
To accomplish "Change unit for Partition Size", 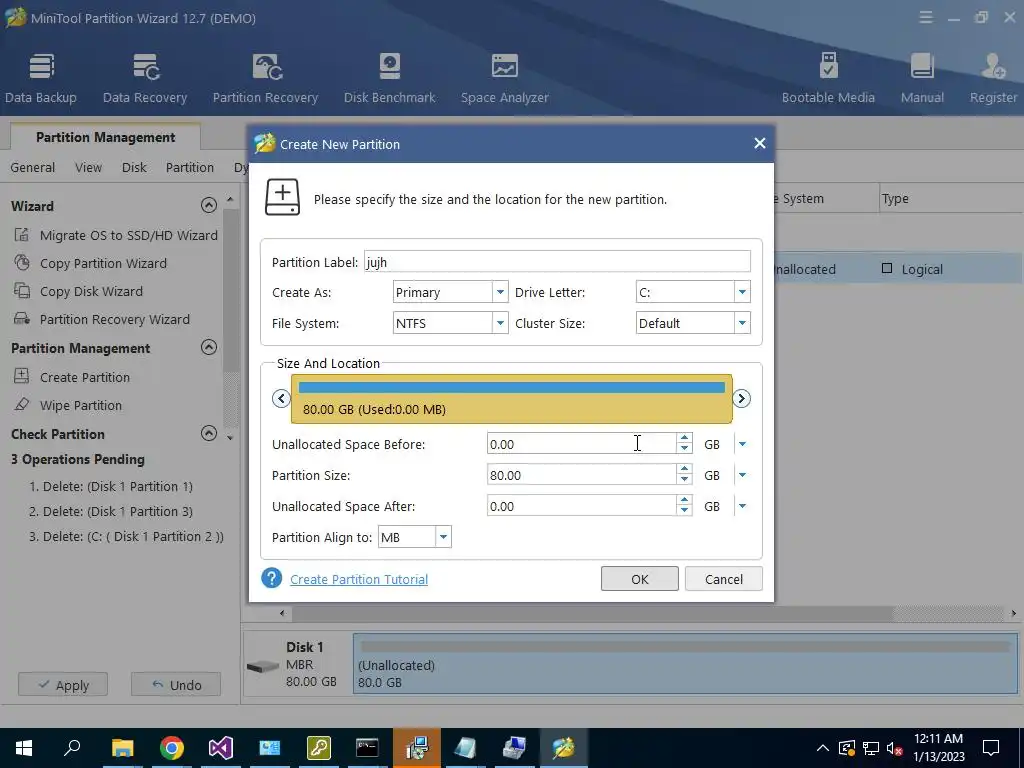I will [742, 475].
